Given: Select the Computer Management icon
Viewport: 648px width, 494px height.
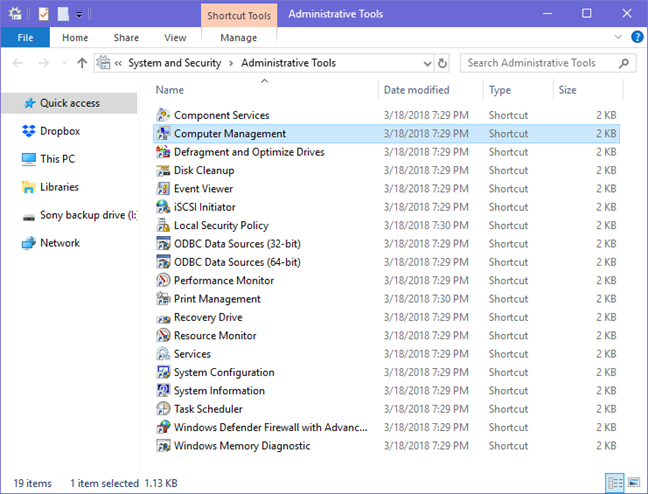Looking at the screenshot, I should tap(163, 133).
